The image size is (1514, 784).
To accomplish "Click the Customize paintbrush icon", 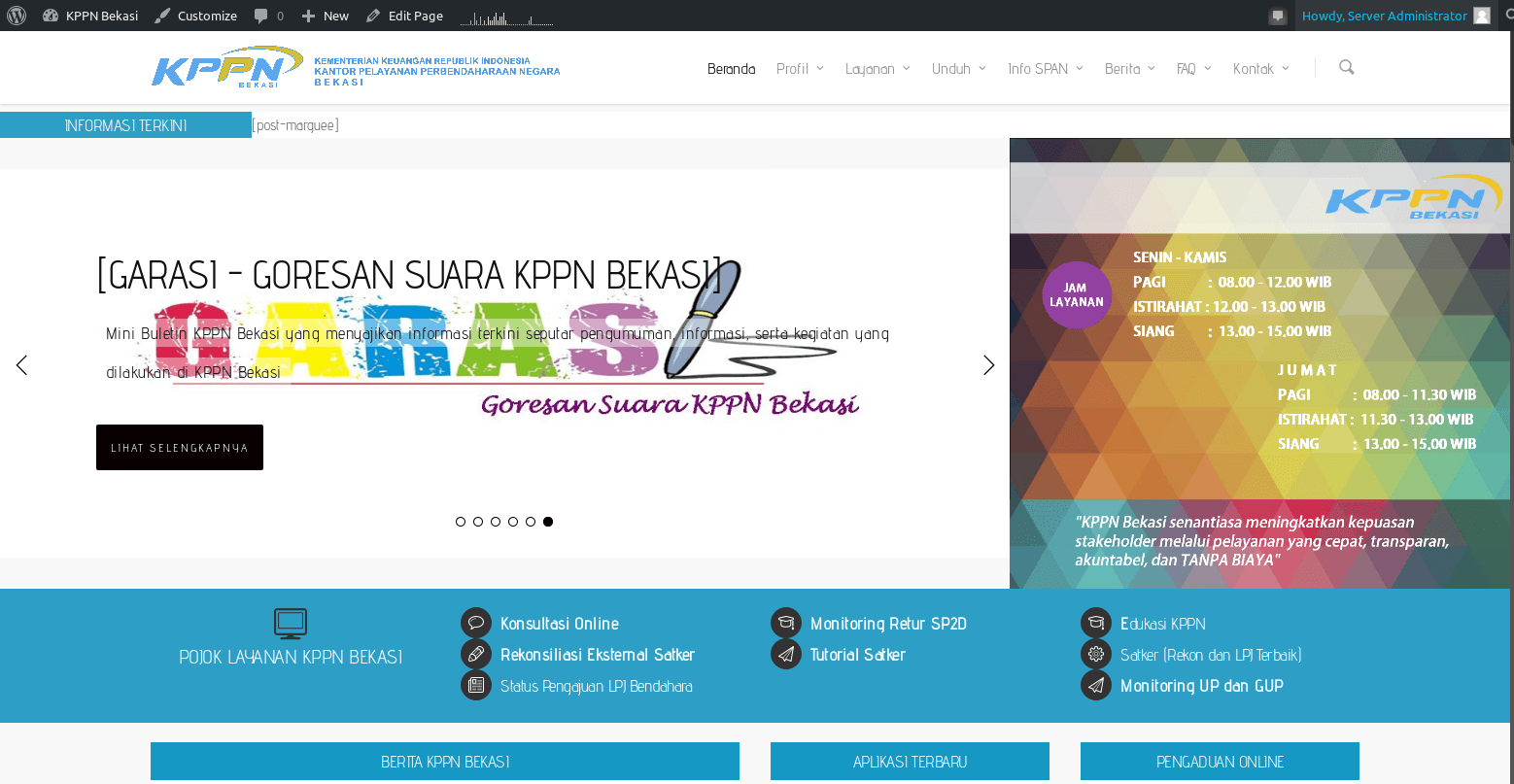I will [x=162, y=16].
